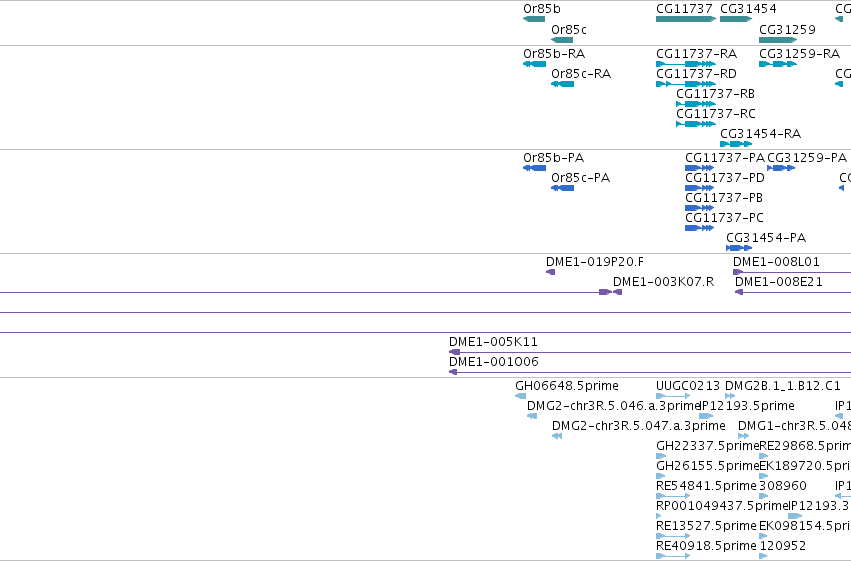Open the CG11737-RD transcript
The width and height of the screenshot is (851, 561).
pos(697,74)
